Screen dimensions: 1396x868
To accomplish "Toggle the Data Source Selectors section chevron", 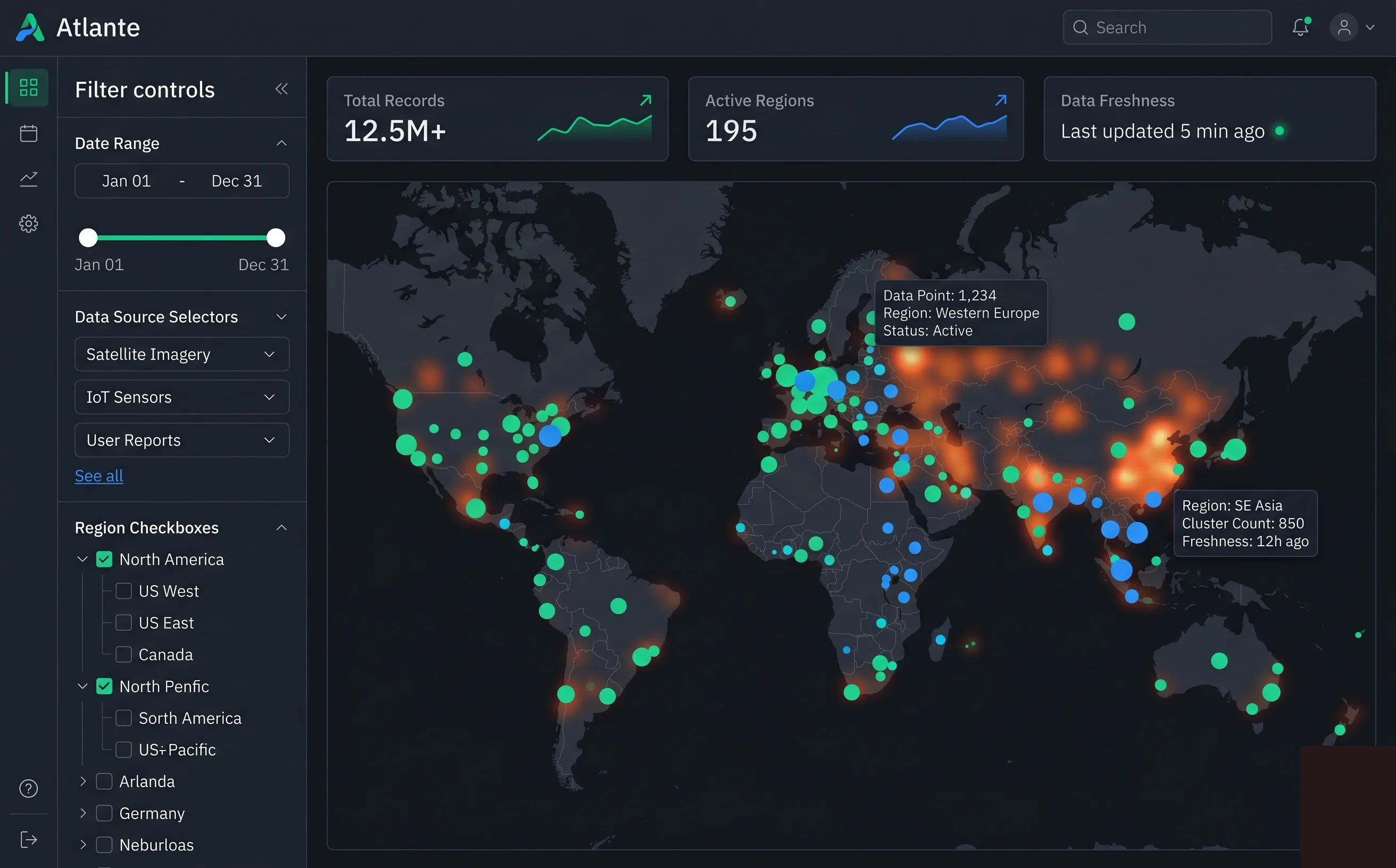I will click(x=281, y=317).
